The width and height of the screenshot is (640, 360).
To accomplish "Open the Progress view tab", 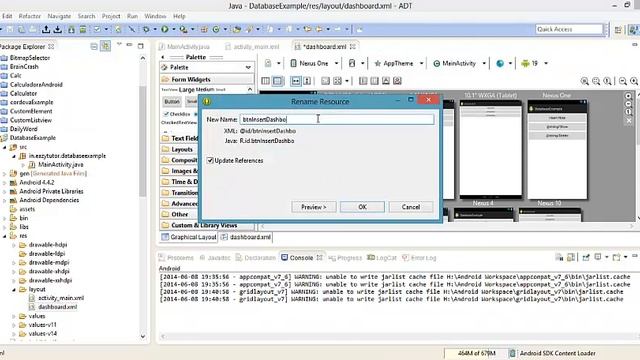I will [x=345, y=258].
